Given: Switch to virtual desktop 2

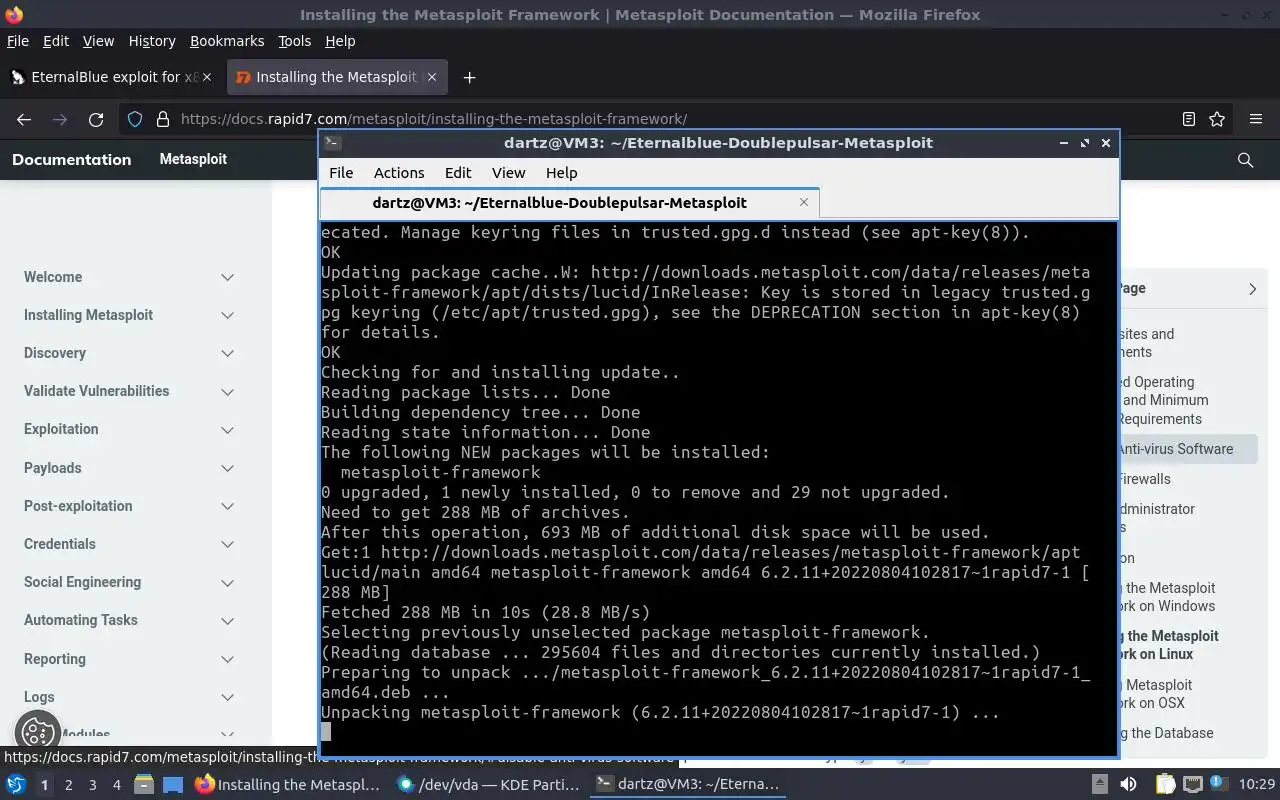Looking at the screenshot, I should 68,785.
